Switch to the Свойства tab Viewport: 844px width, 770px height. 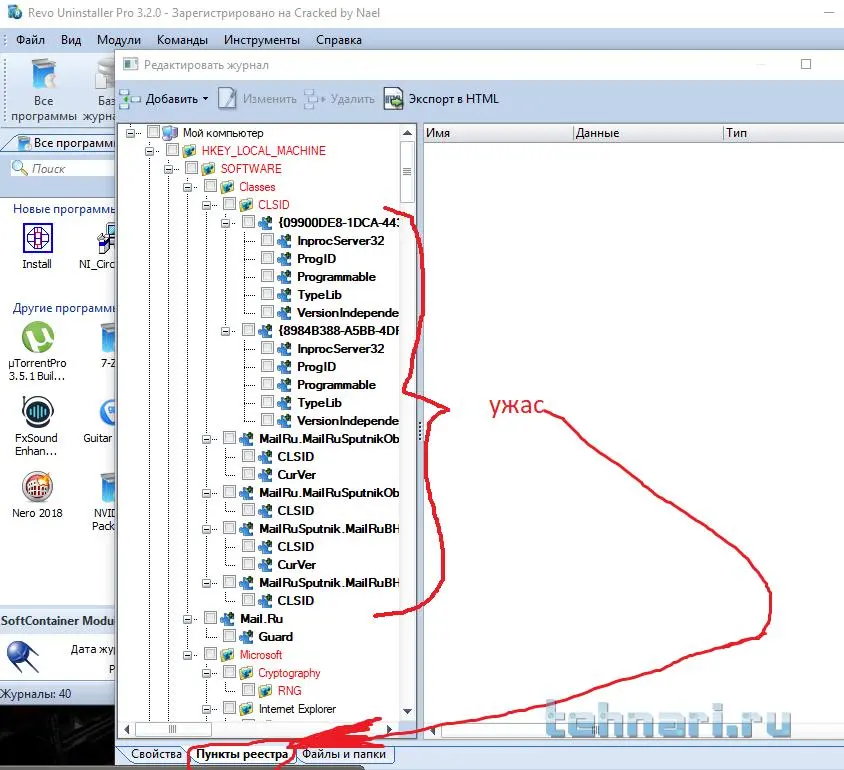coord(156,754)
